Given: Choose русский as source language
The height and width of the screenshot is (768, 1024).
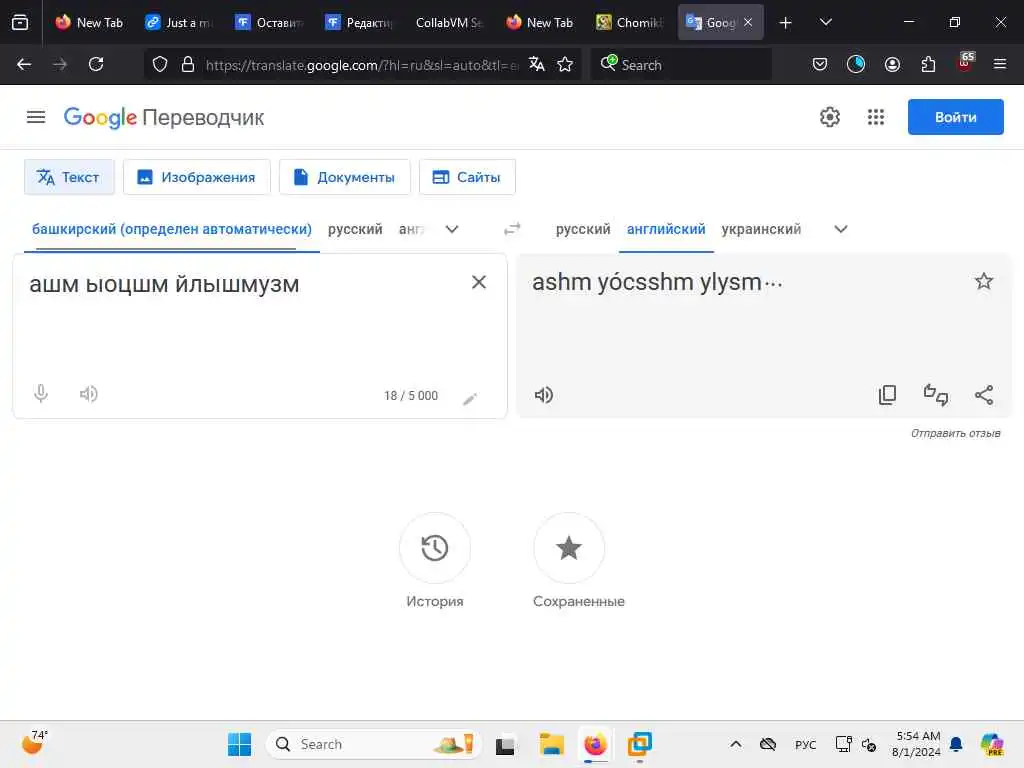Looking at the screenshot, I should (355, 229).
